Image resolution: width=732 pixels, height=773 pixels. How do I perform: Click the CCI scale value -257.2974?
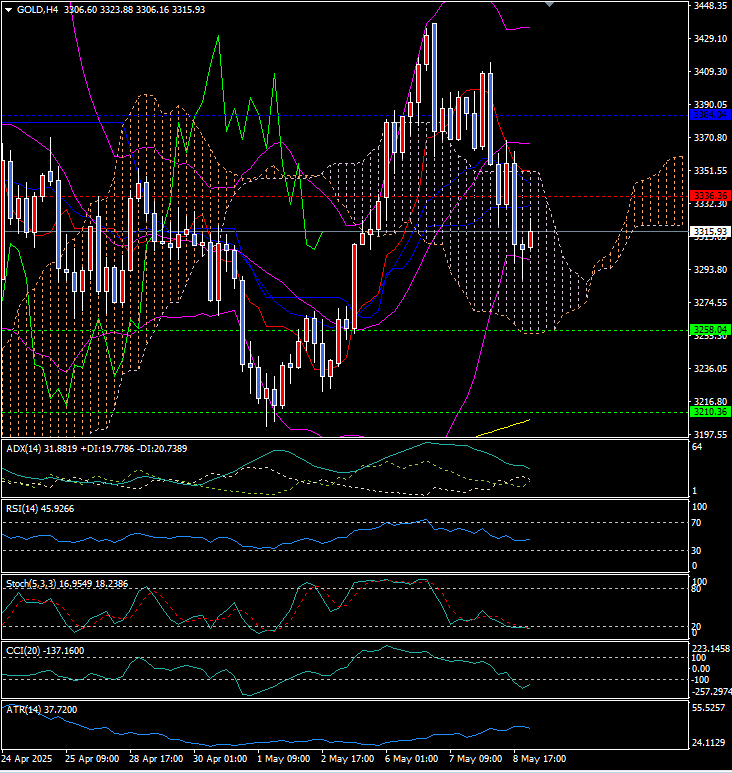(x=711, y=692)
